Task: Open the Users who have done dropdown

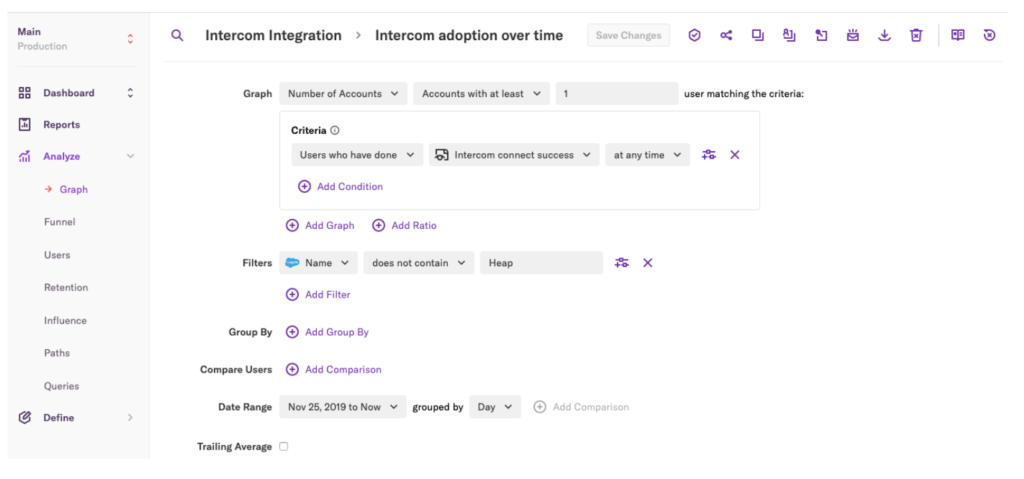Action: (357, 155)
